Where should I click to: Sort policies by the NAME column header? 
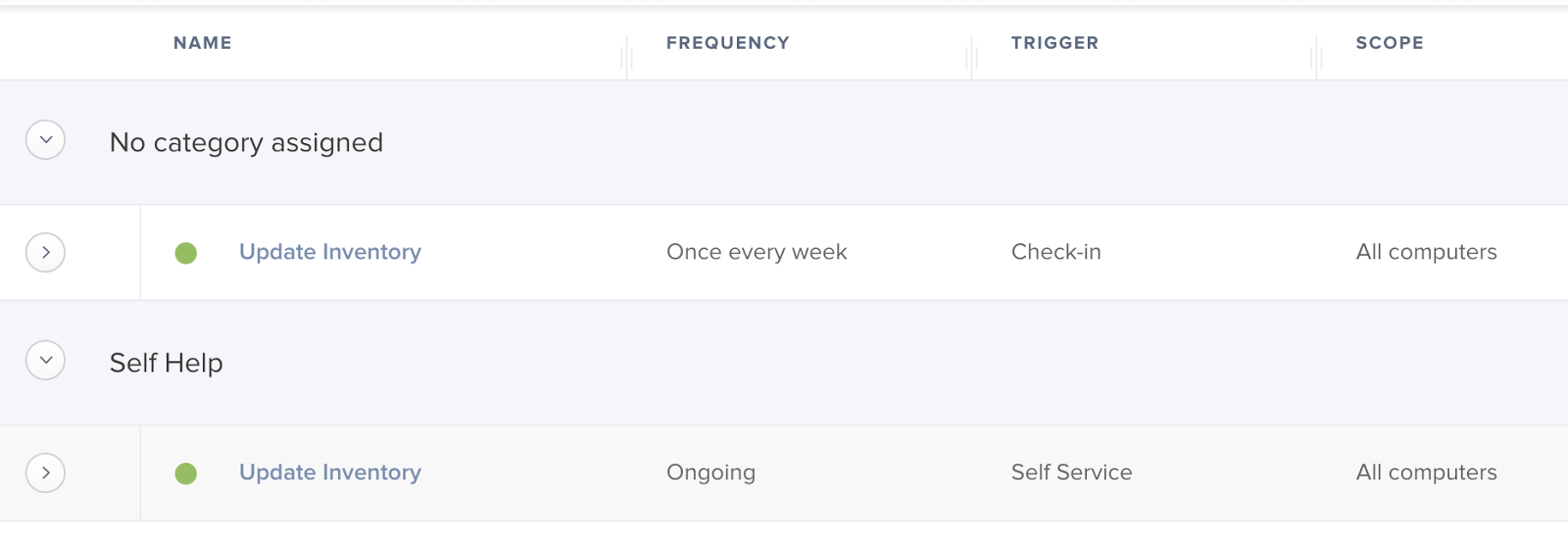tap(203, 43)
